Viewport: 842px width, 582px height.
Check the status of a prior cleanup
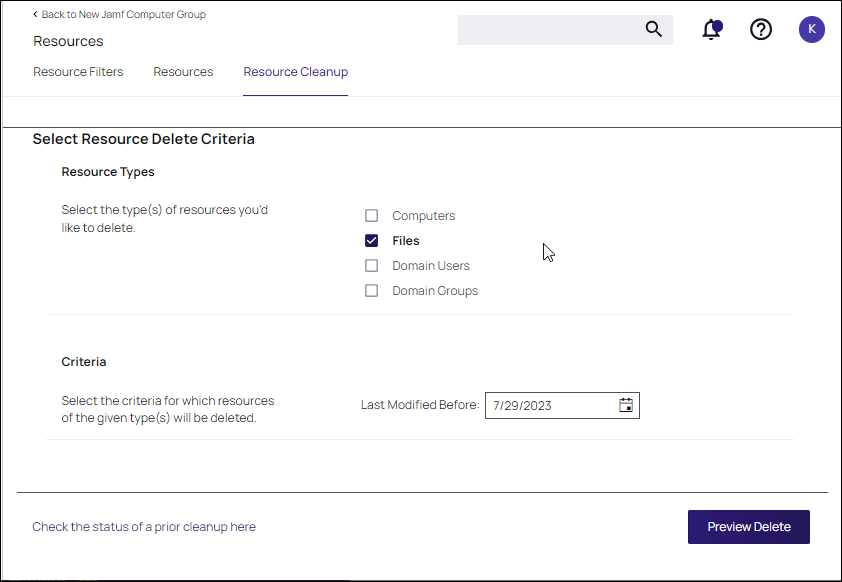(143, 527)
